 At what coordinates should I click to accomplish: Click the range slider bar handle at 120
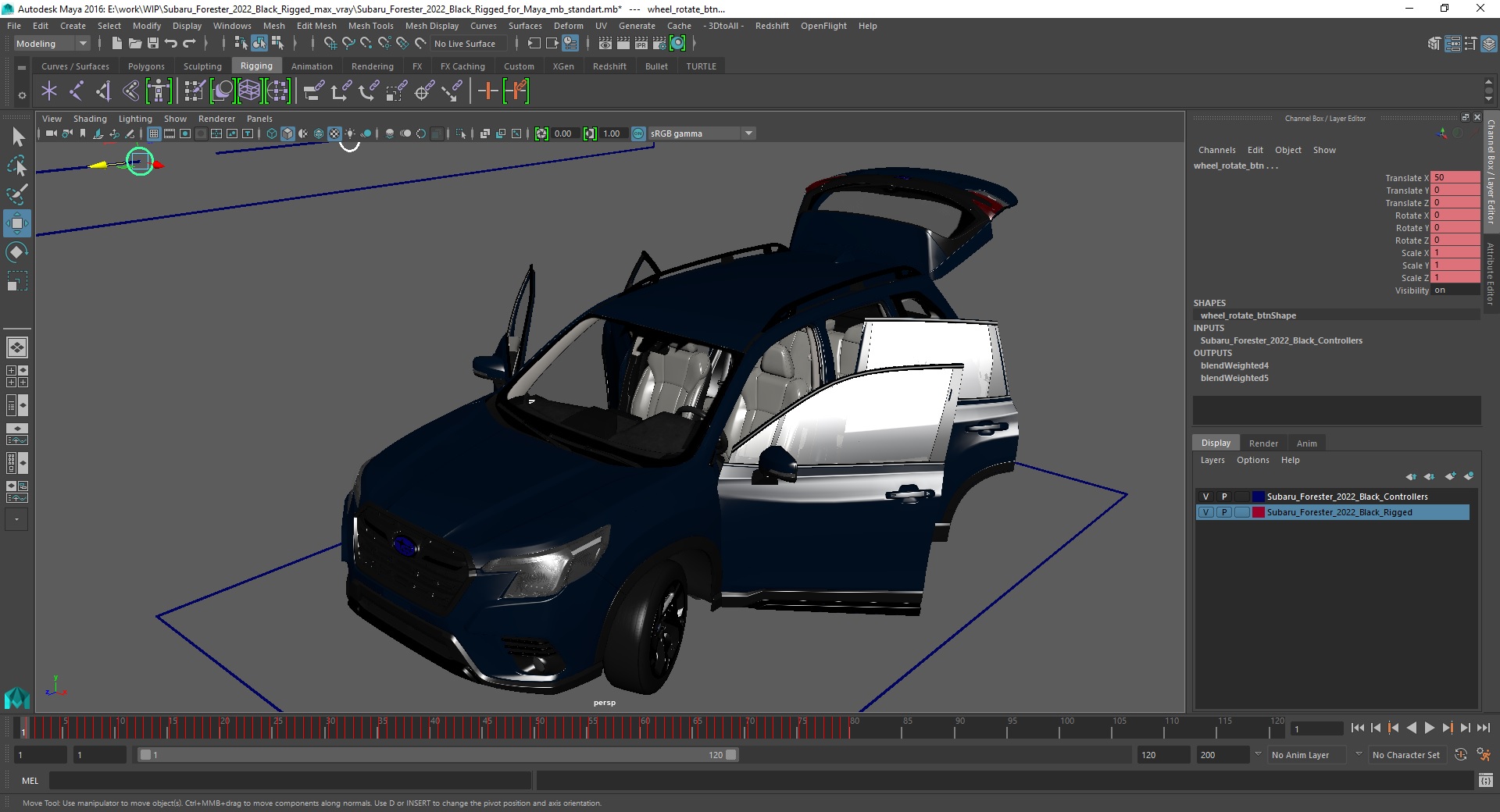point(730,755)
